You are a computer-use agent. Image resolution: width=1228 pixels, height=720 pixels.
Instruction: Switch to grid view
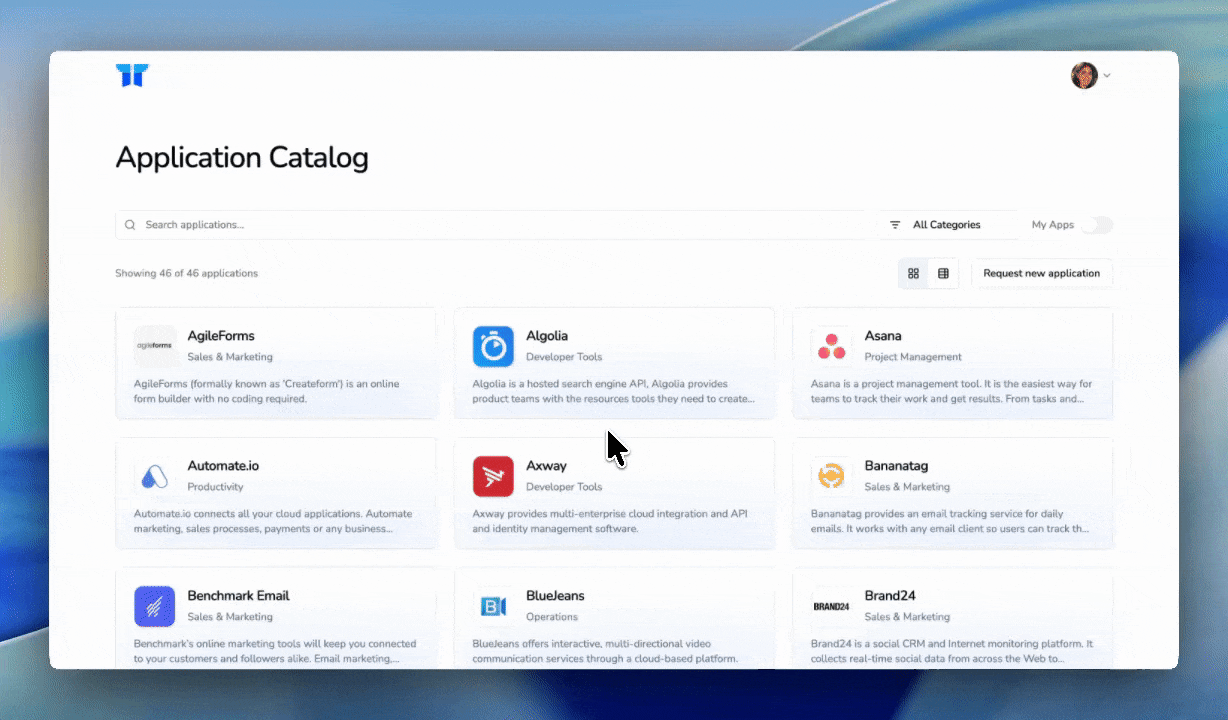click(913, 273)
